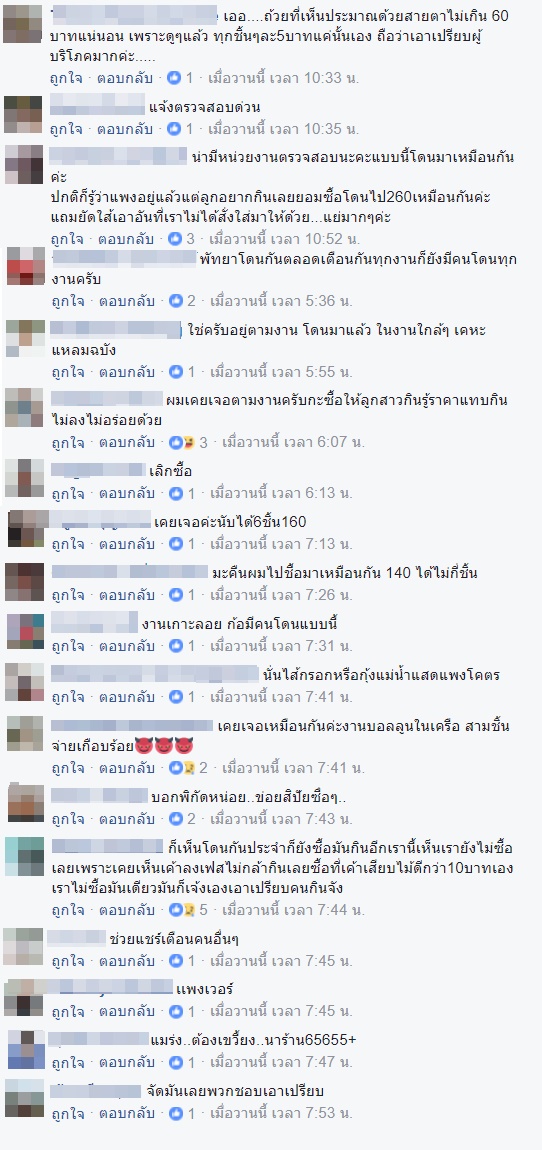542x1150 pixels.
Task: Open avatar of the "แพงเวอร์" commenter
Action: [x=23, y=997]
